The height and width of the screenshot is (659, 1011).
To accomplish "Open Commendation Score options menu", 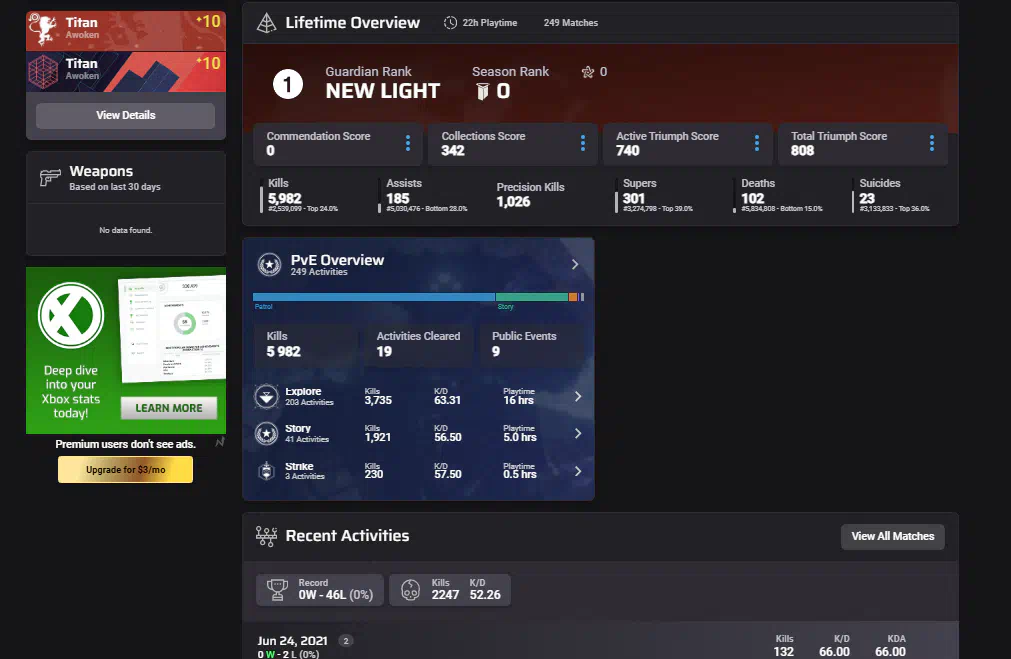I will click(408, 144).
